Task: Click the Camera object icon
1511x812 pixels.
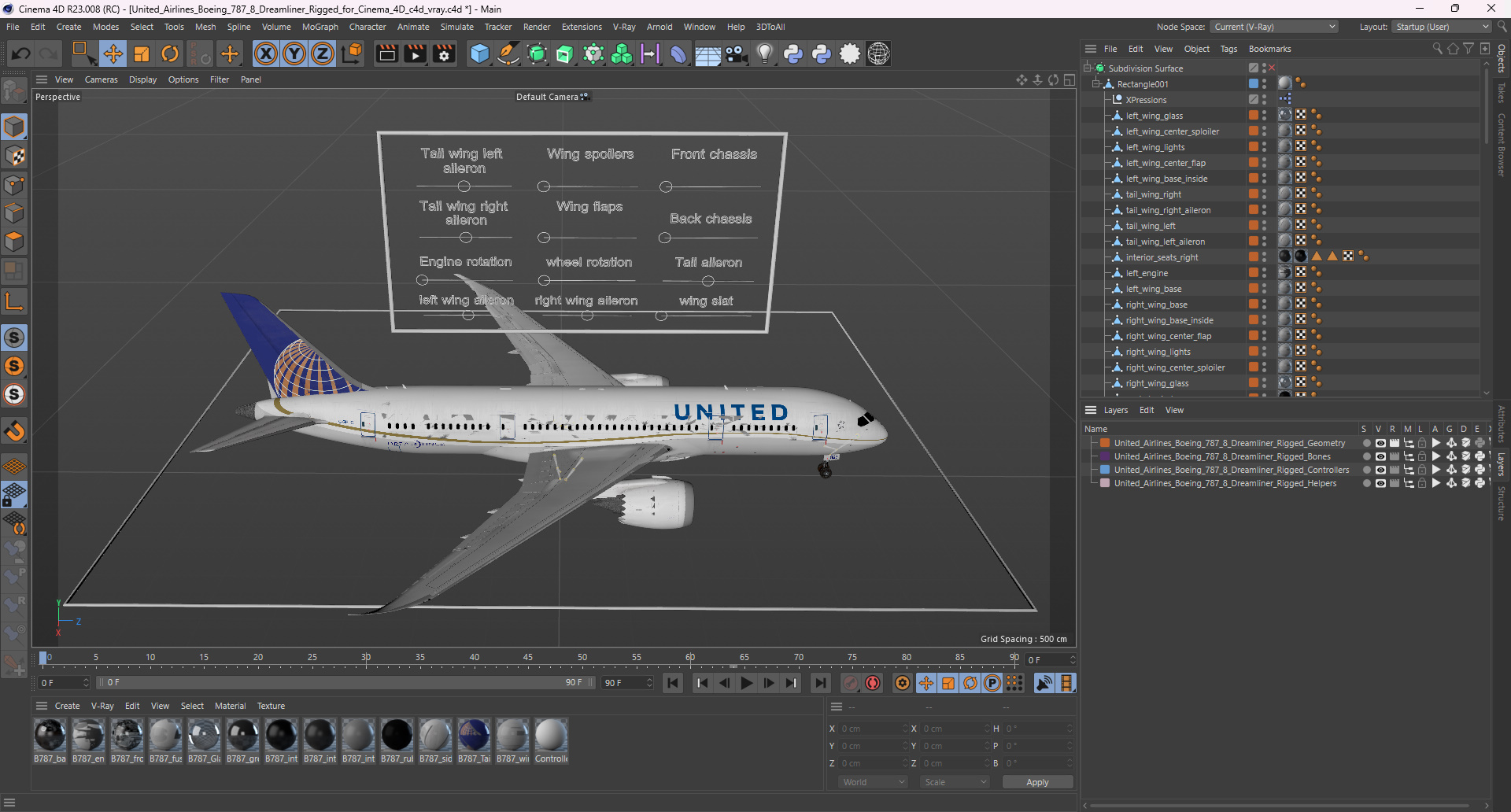Action: 736,54
